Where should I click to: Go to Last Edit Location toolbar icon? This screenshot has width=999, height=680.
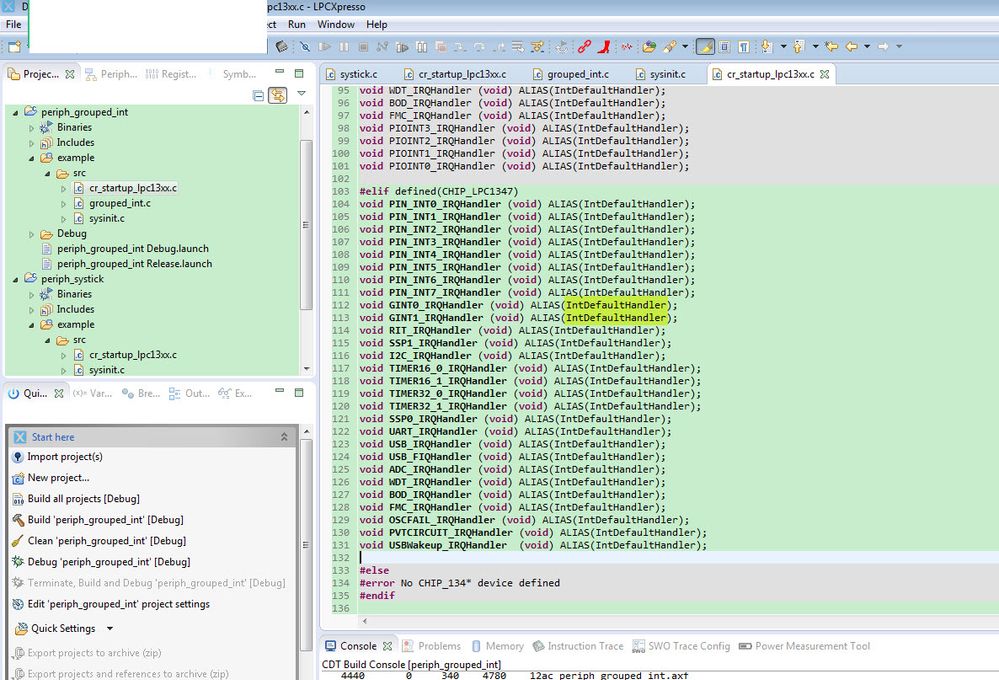(831, 47)
